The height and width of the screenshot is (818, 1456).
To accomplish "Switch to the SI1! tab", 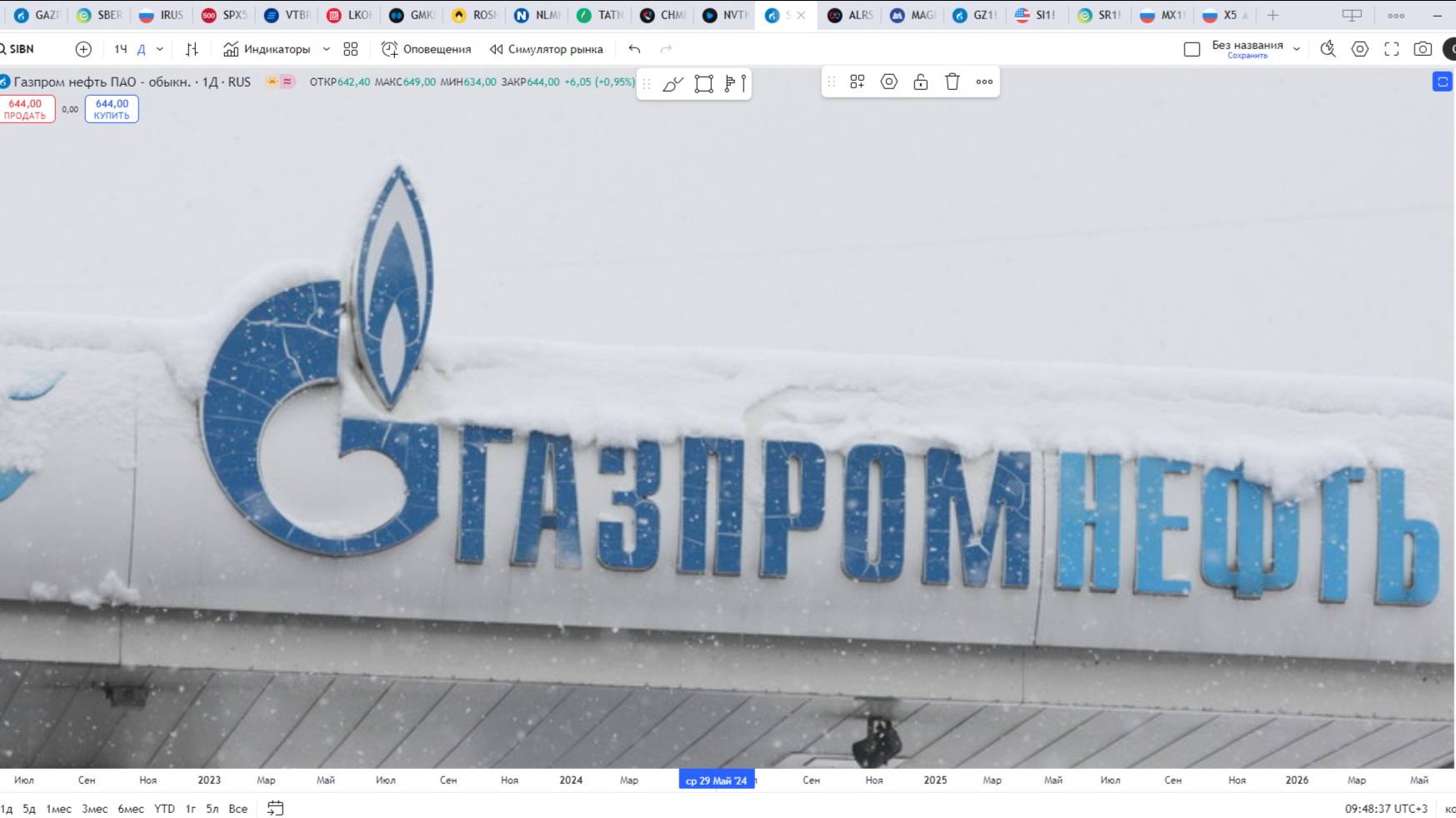I will 1036,15.
